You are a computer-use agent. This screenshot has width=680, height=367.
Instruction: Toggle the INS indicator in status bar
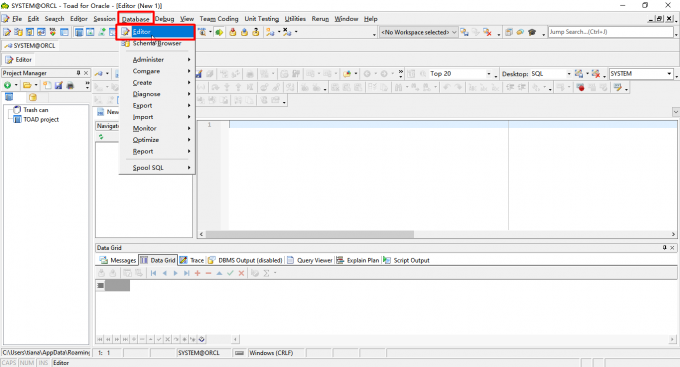[x=43, y=363]
